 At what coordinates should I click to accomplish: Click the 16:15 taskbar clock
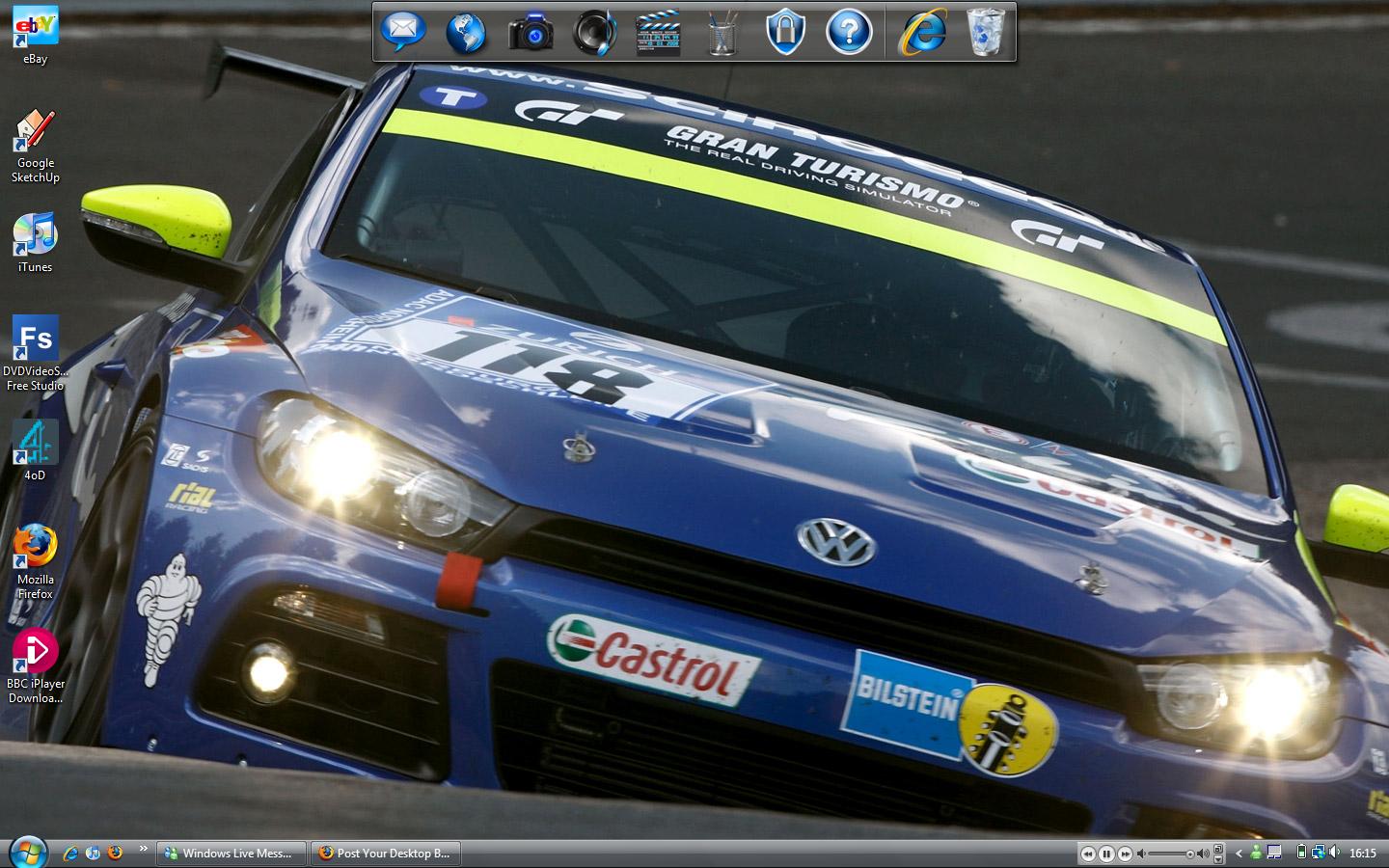point(1363,853)
